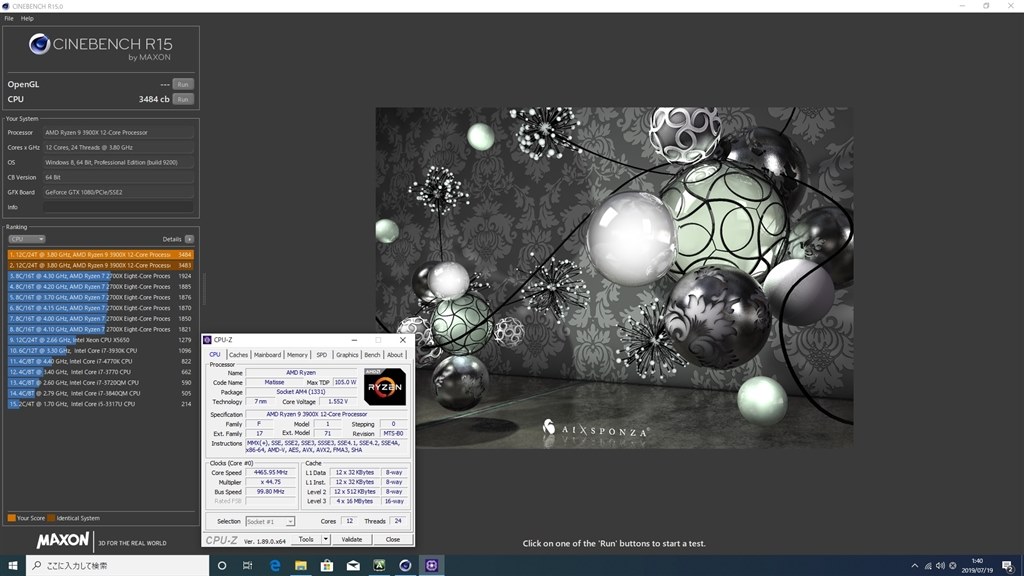
Task: Open the File menu in Cinebench
Action: click(x=8, y=18)
